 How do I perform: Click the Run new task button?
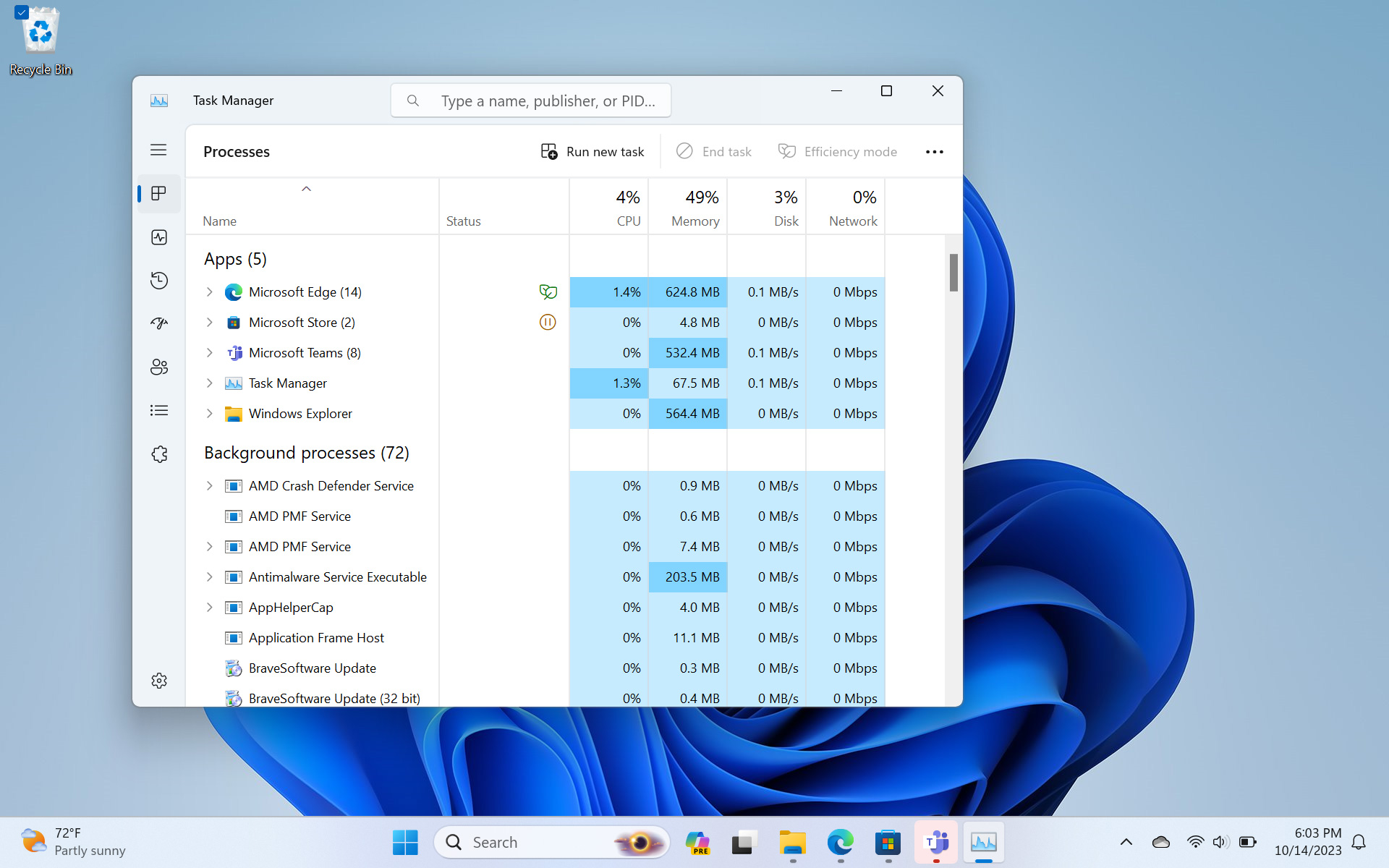click(x=592, y=152)
